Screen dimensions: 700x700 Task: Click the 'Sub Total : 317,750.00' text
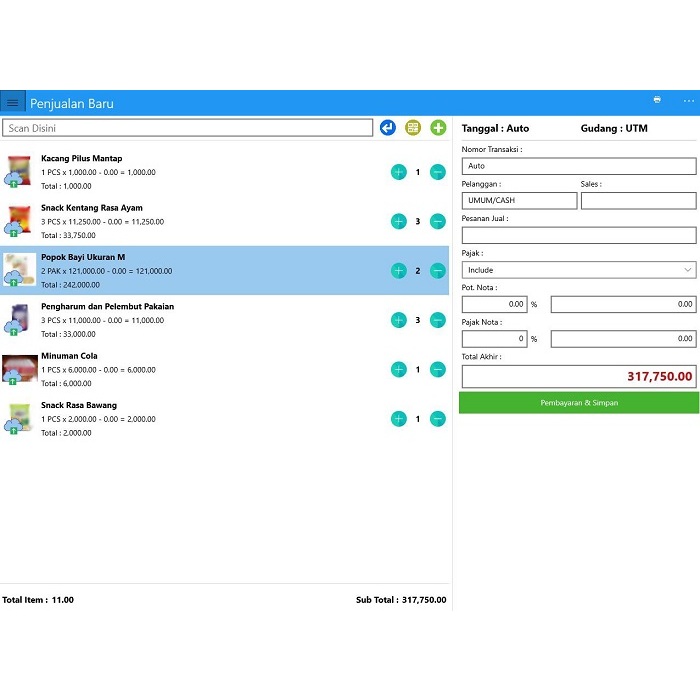tap(401, 600)
